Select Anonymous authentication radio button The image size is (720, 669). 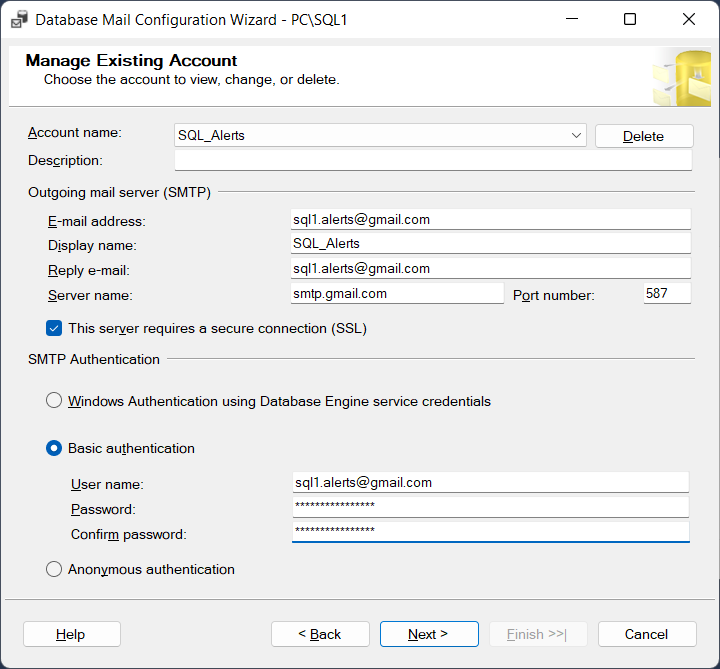pos(54,569)
